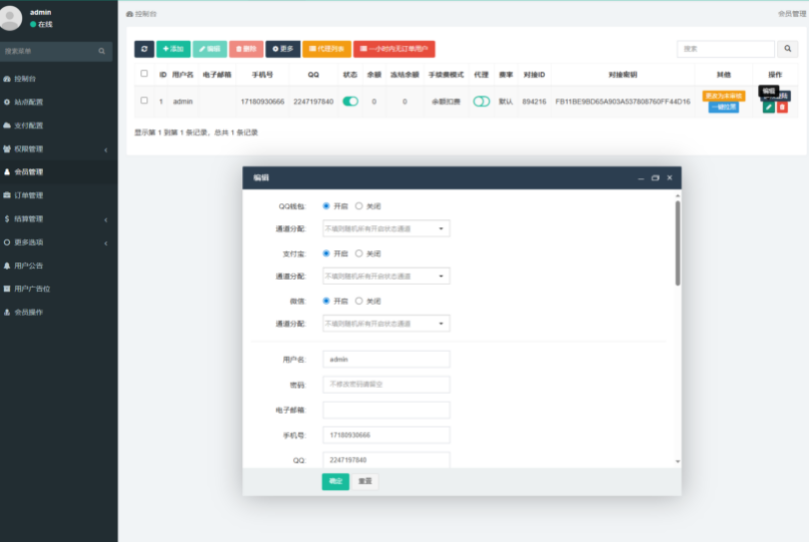Viewport: 809px width, 542px height.
Task: Select 关闭 radio for QQ钱包
Action: click(359, 206)
